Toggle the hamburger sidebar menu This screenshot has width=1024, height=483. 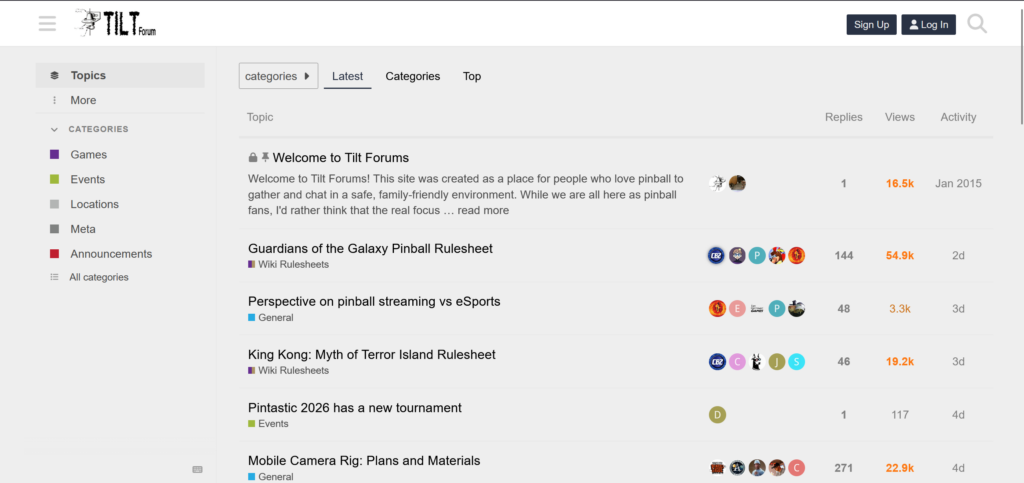(47, 24)
